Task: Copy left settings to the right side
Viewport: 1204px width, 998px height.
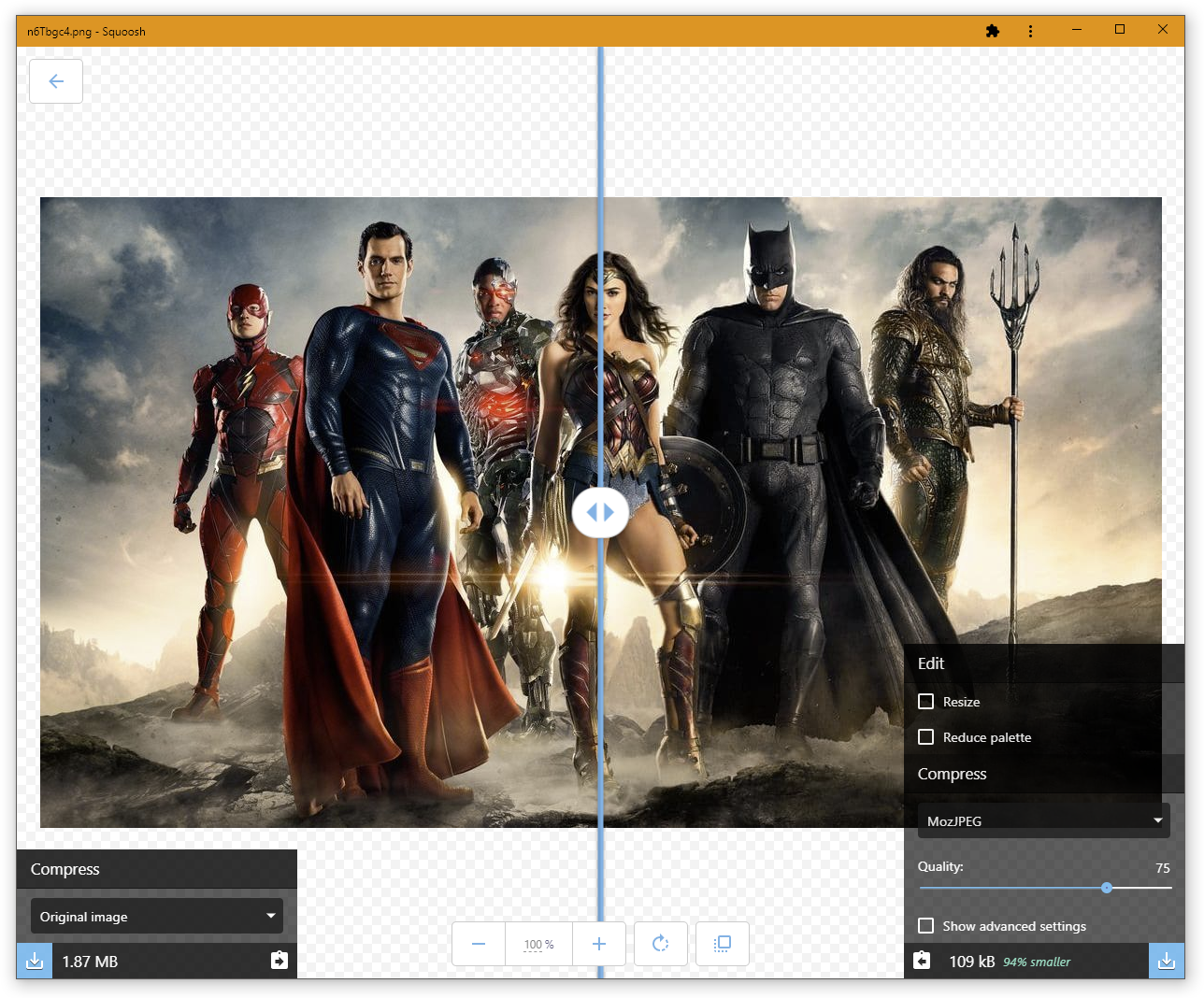Action: pyautogui.click(x=279, y=961)
